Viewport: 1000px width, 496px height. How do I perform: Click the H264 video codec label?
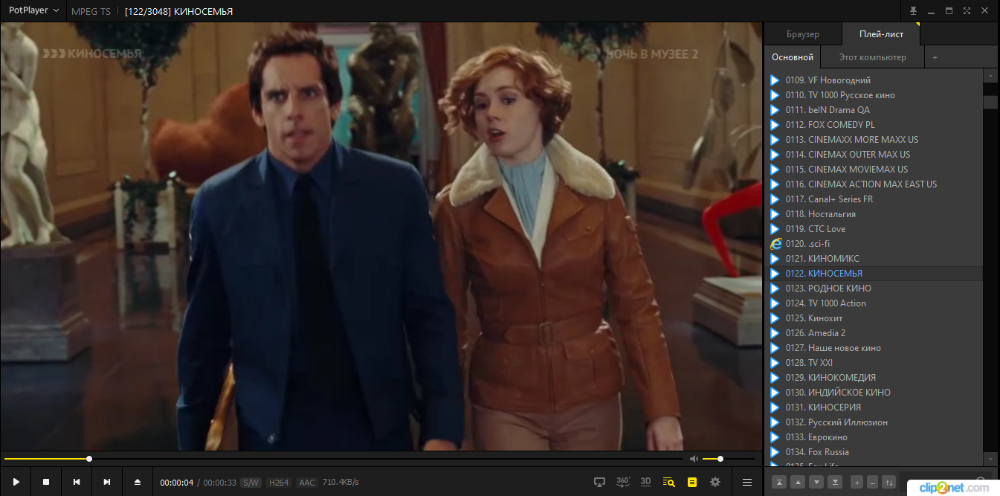pos(279,483)
